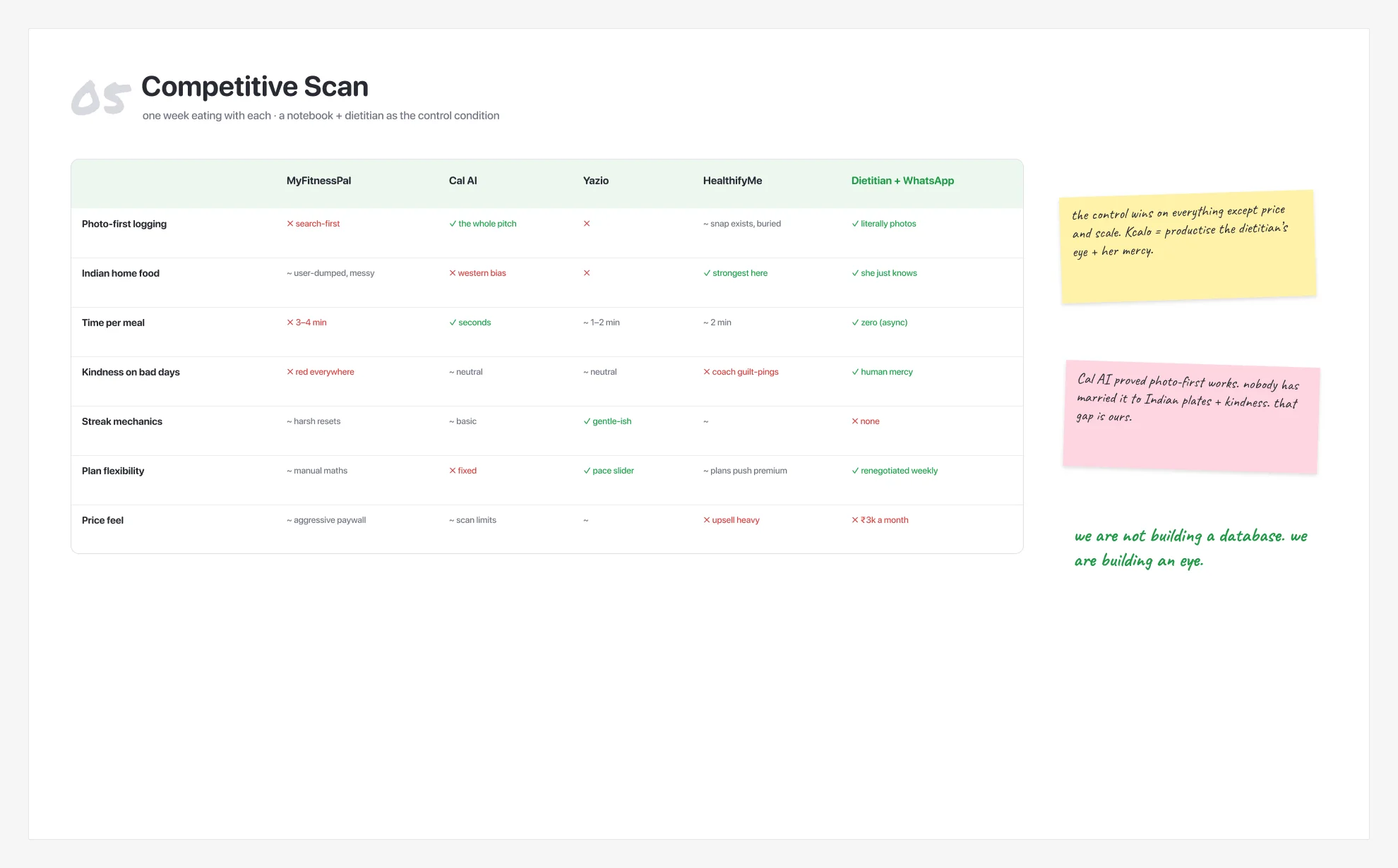Click the green handwritten 'building an eye' note
This screenshot has width=1398, height=868.
[1190, 548]
